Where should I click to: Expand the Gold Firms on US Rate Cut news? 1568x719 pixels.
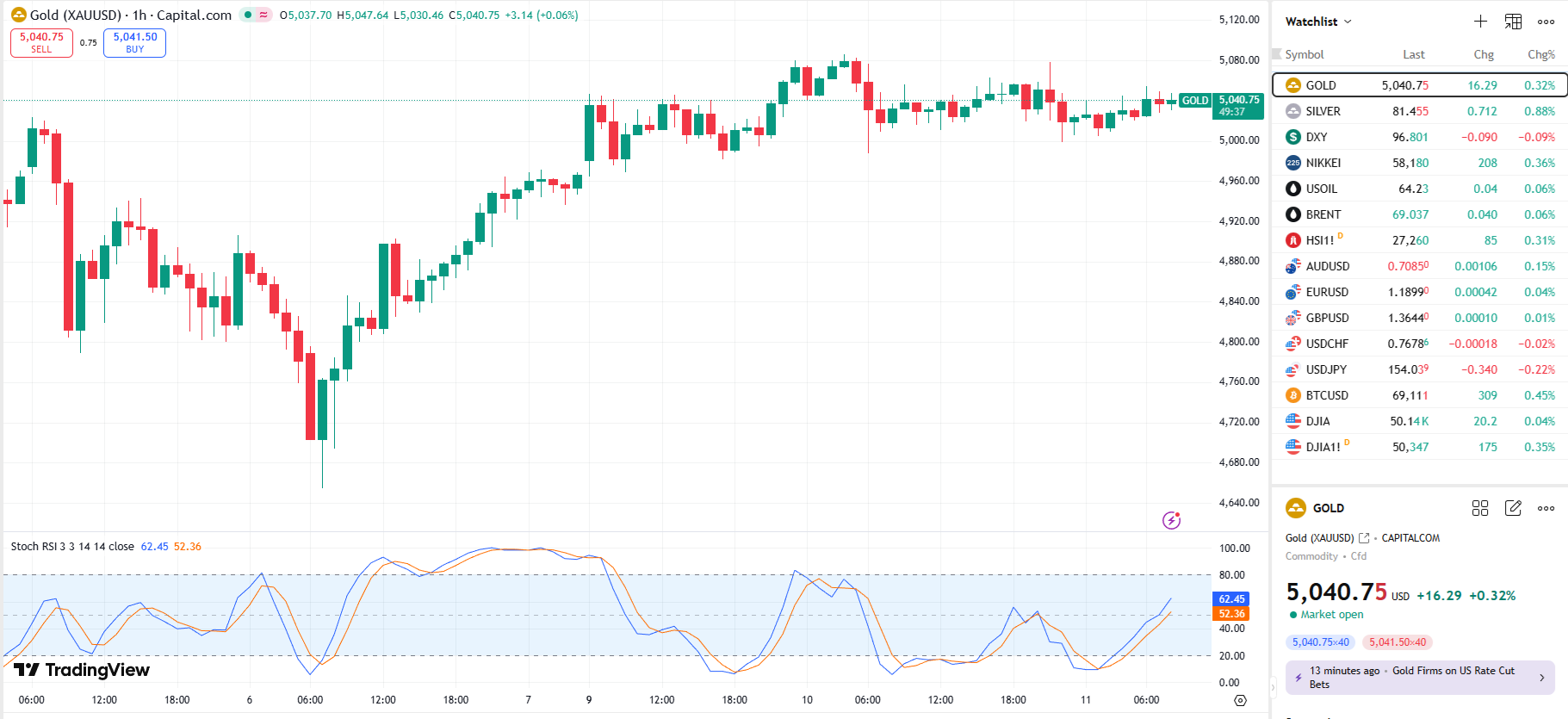tap(1420, 678)
